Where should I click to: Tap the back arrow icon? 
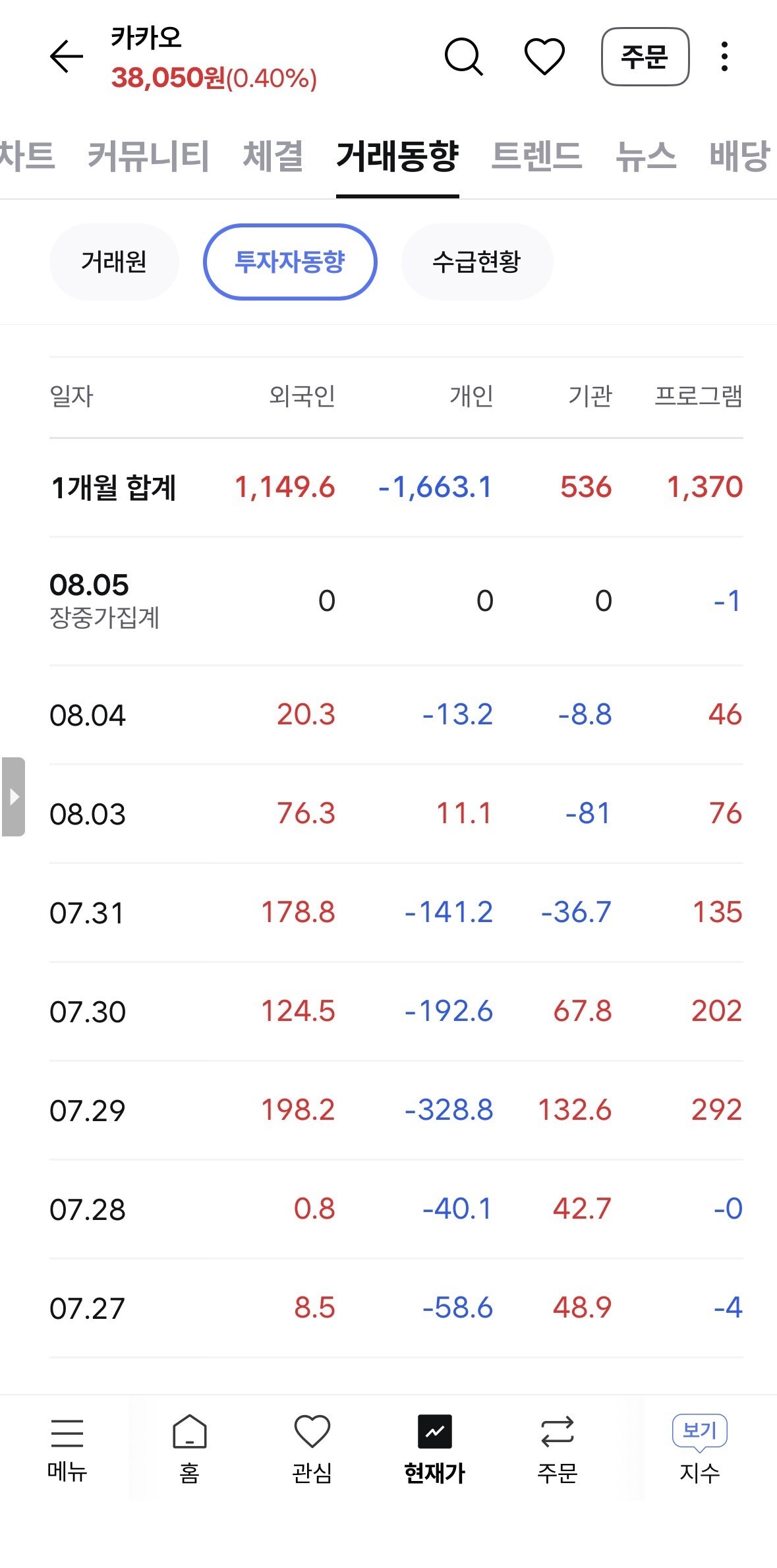[67, 57]
